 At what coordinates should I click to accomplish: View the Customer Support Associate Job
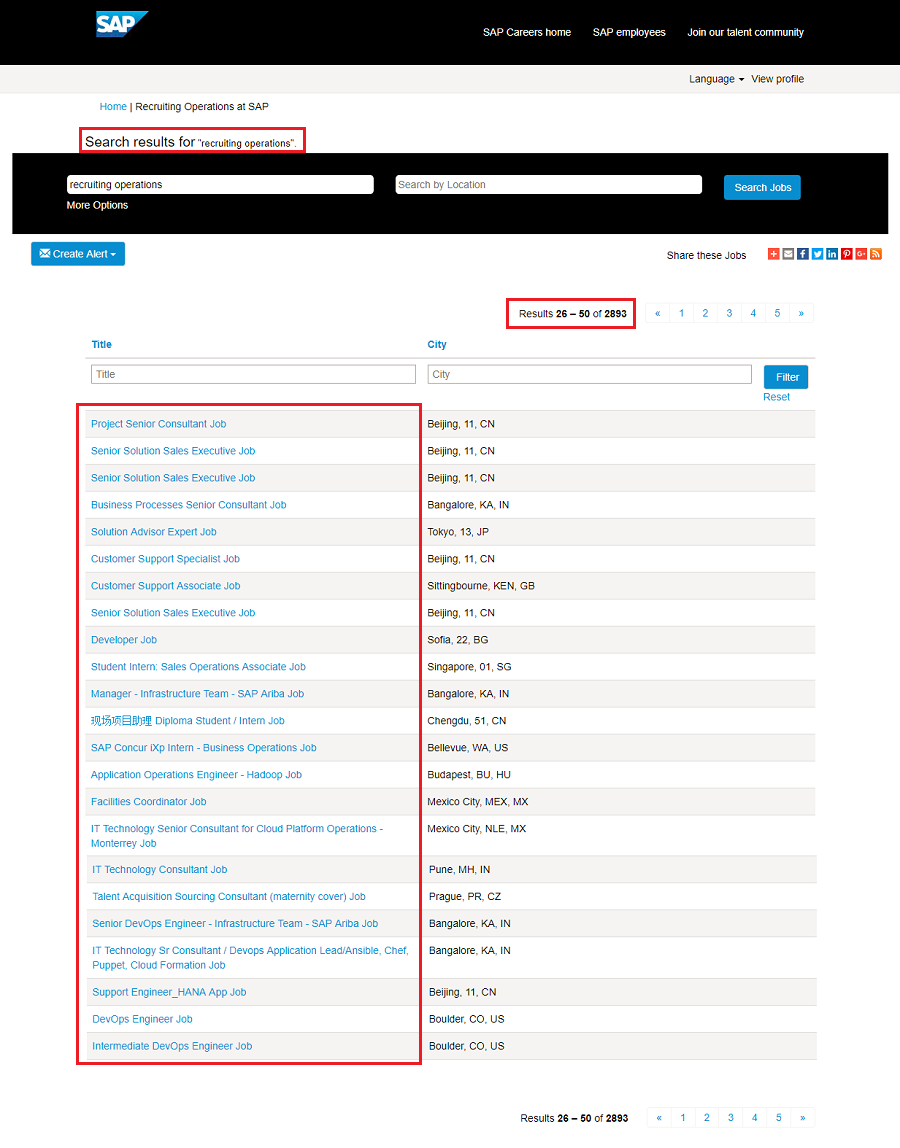click(x=166, y=586)
